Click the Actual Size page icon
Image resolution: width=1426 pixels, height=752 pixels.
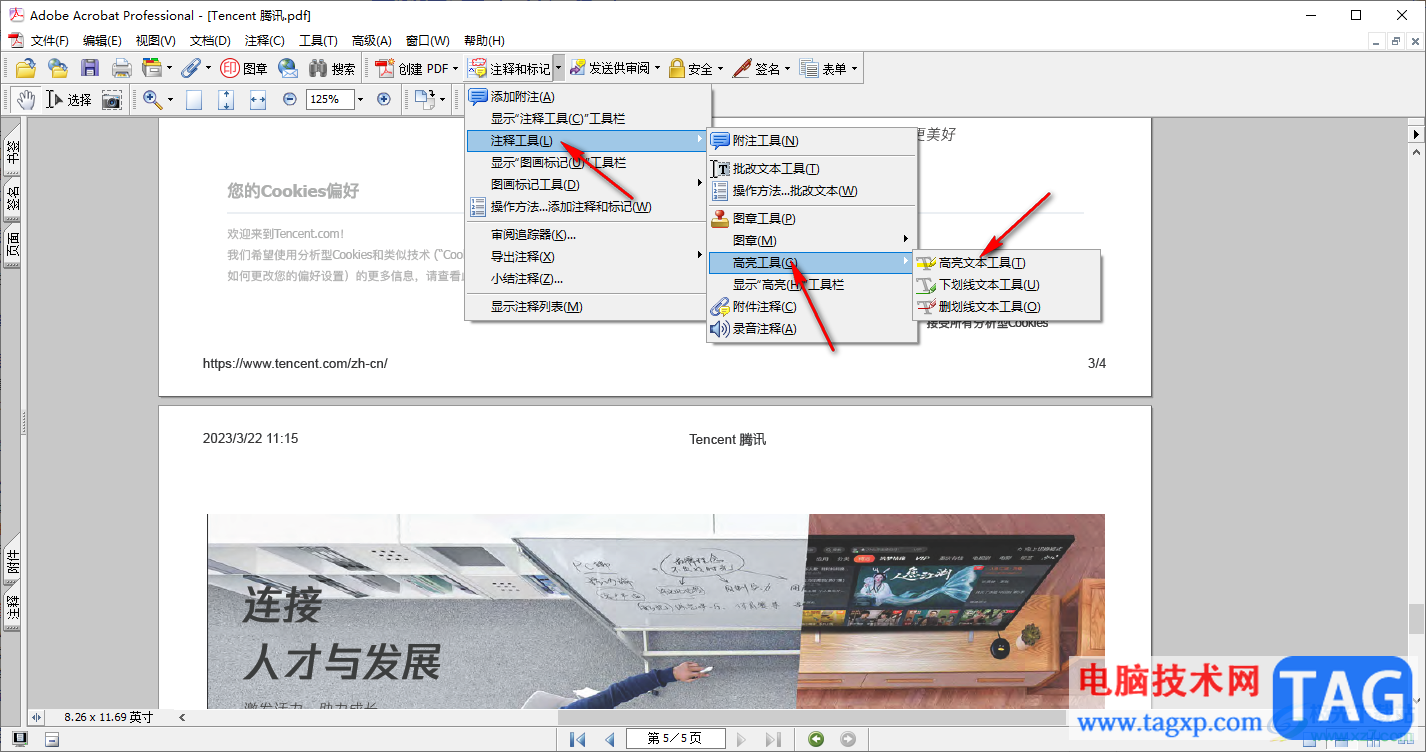coord(194,99)
